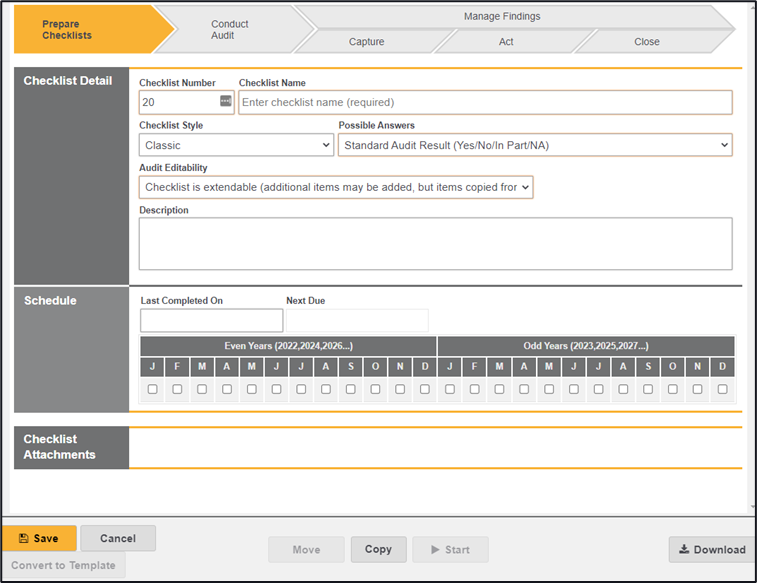Screen dimensions: 757x583
Task: Click the Last Completed On date field
Action: (x=211, y=320)
